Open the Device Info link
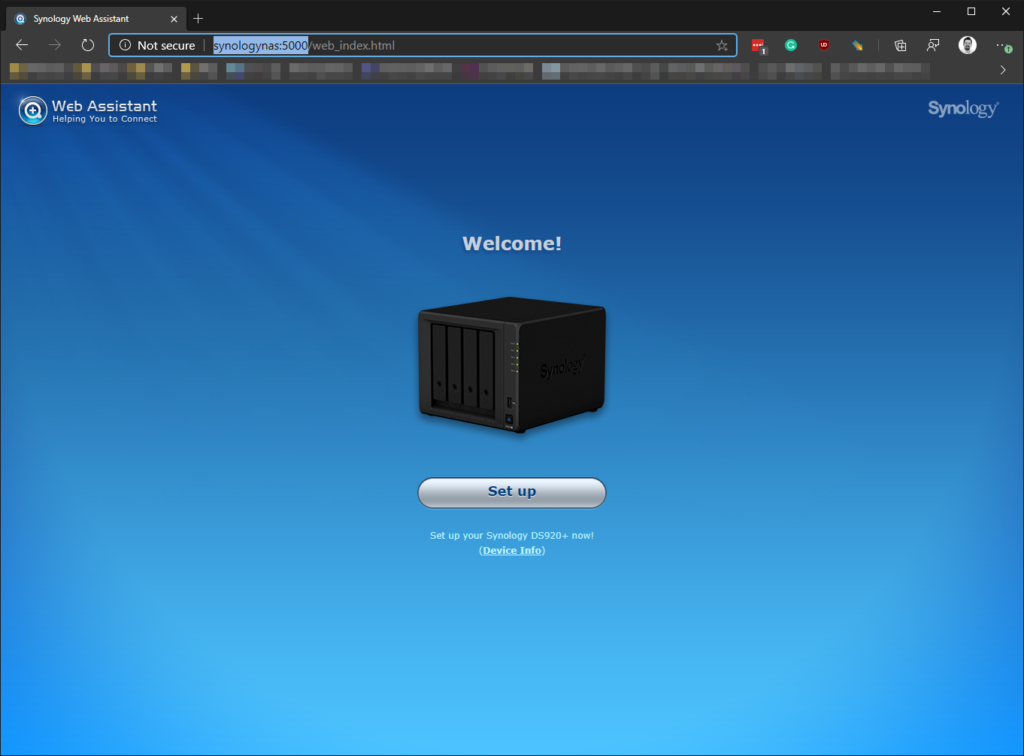Viewport: 1024px width, 756px height. [x=512, y=550]
